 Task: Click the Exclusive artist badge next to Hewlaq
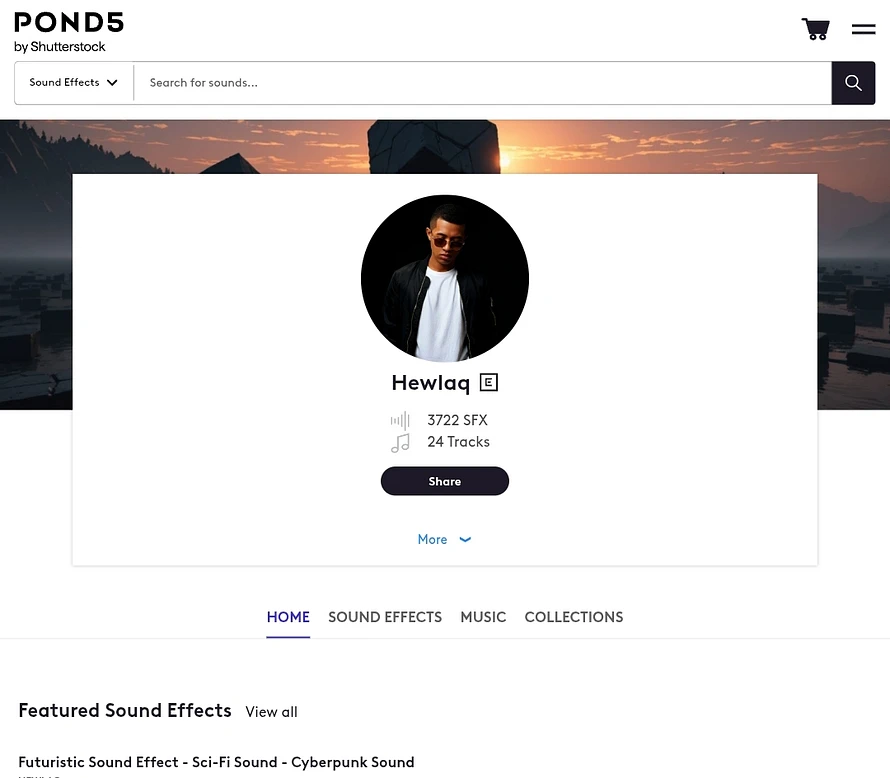click(489, 382)
